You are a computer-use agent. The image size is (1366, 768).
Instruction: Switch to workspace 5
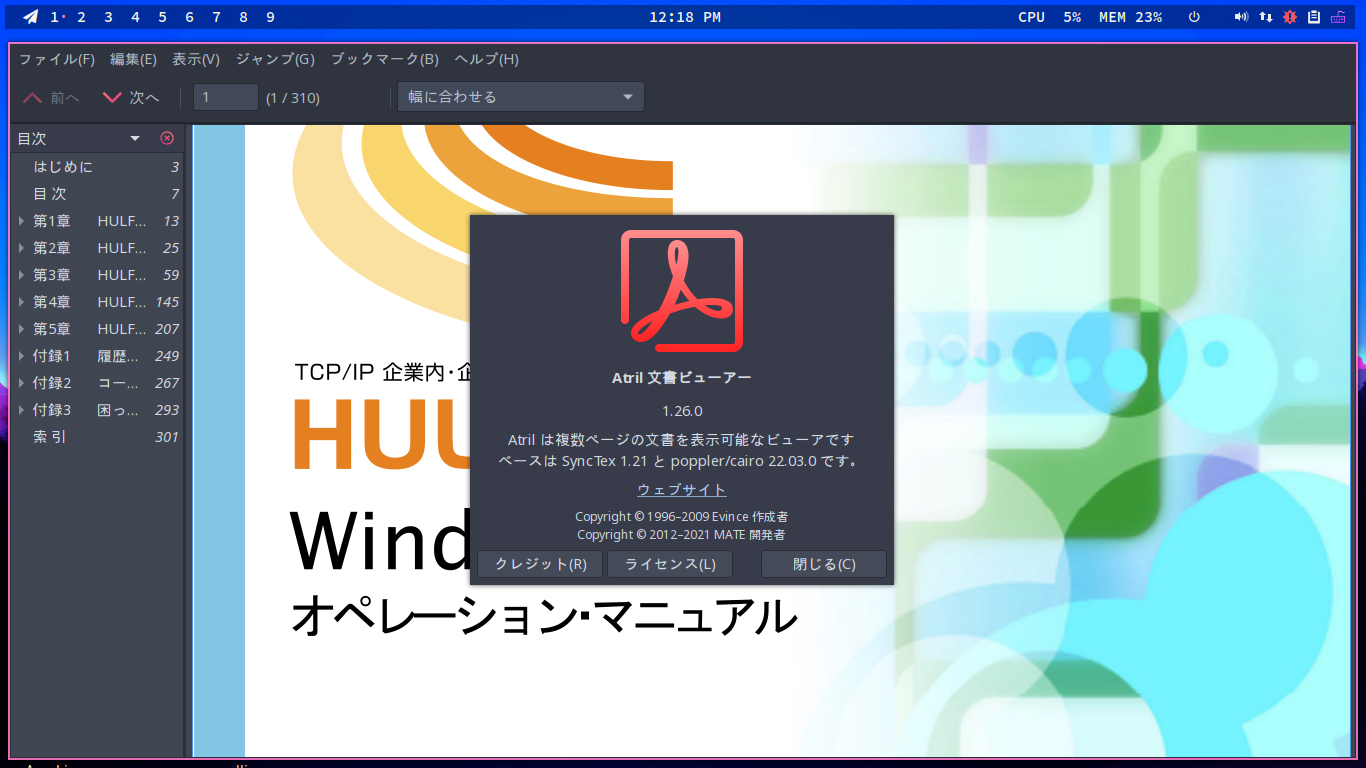tap(162, 17)
